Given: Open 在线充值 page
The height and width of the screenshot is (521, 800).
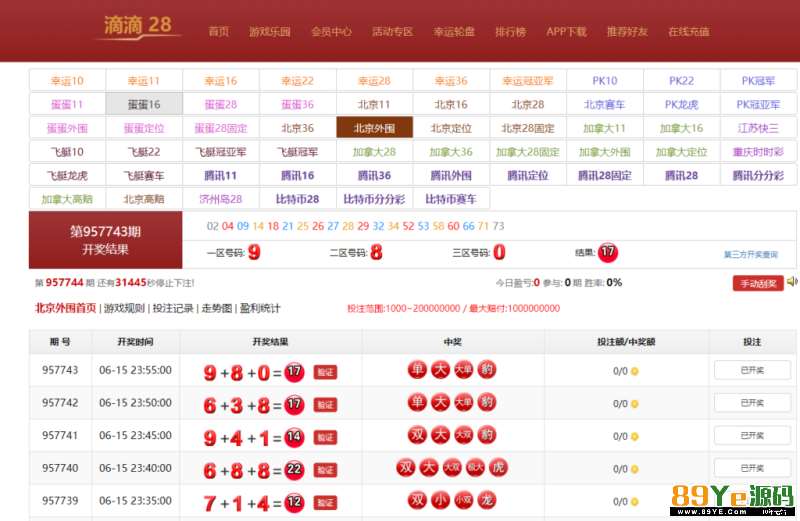Looking at the screenshot, I should point(689,32).
